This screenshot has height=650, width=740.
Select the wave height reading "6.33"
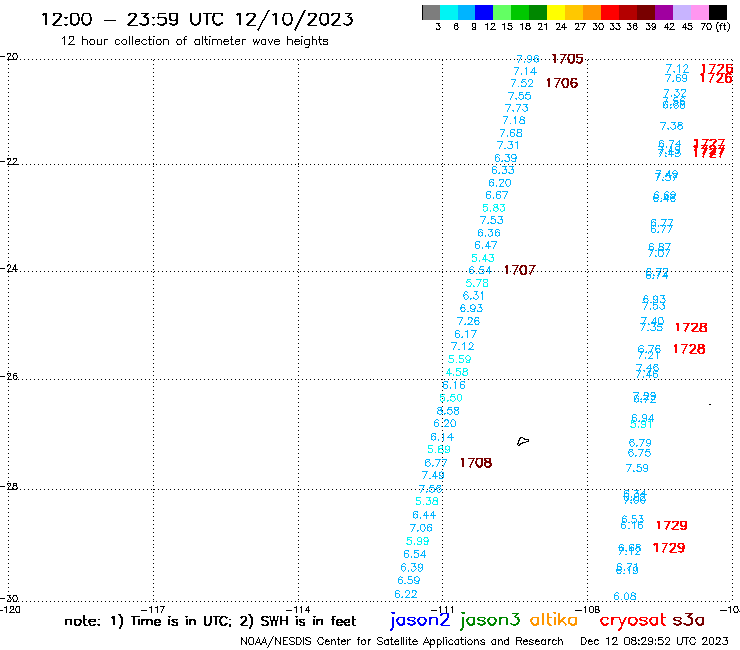point(503,170)
